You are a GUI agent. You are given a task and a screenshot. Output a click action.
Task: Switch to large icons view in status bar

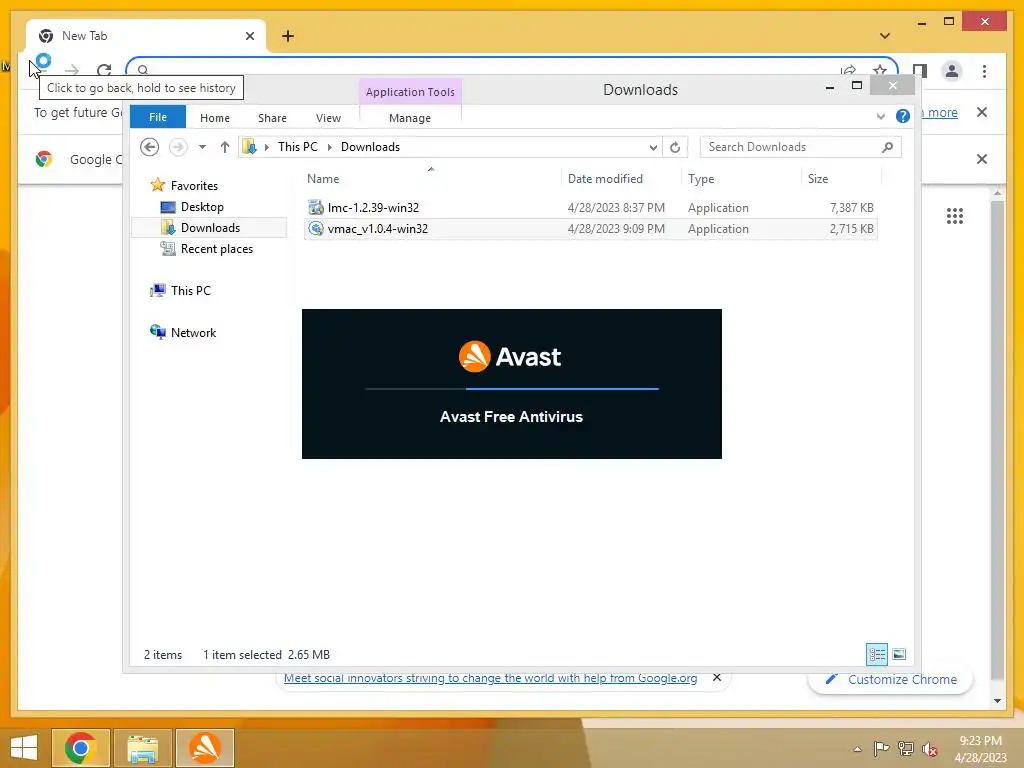click(x=899, y=654)
